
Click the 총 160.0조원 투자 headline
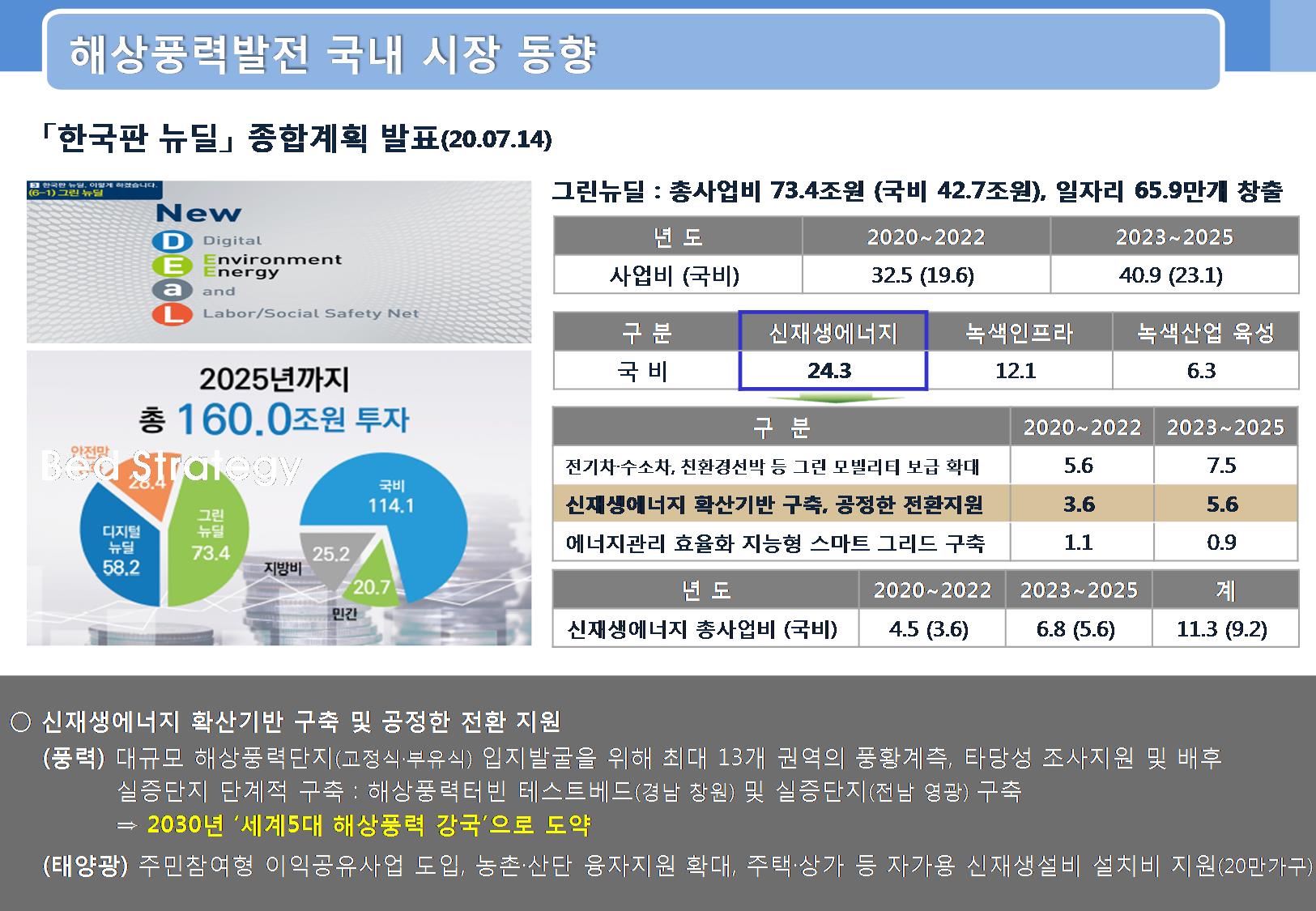pos(275,420)
